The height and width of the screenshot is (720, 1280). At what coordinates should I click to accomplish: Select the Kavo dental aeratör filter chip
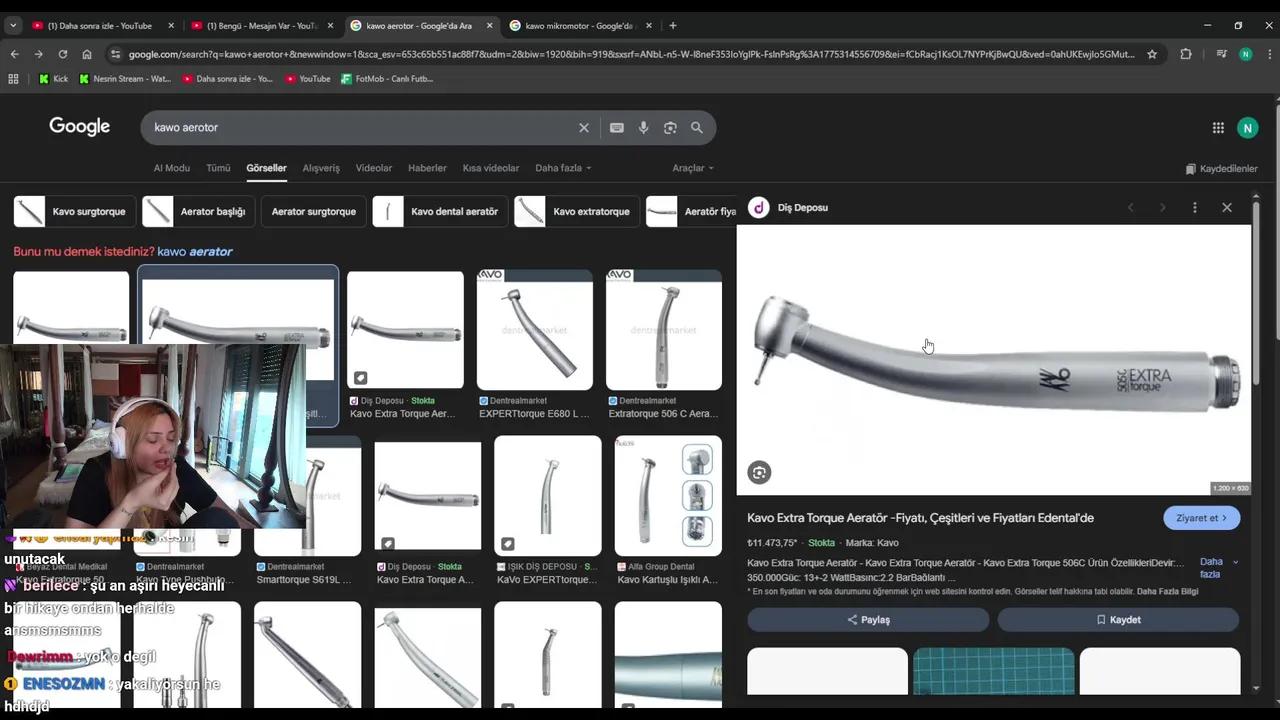coord(440,212)
